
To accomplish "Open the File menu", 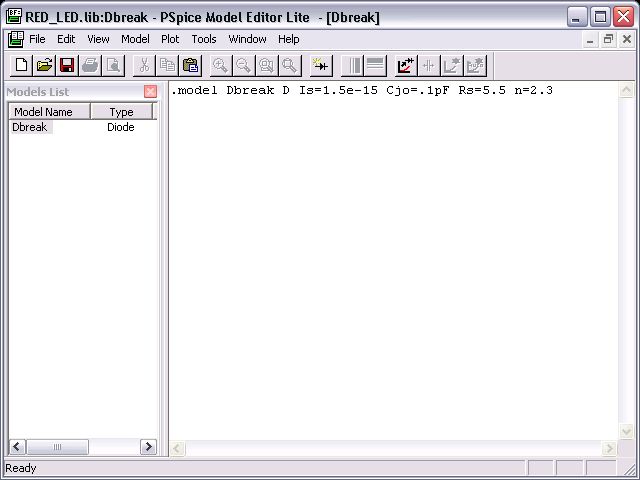I will 37,39.
